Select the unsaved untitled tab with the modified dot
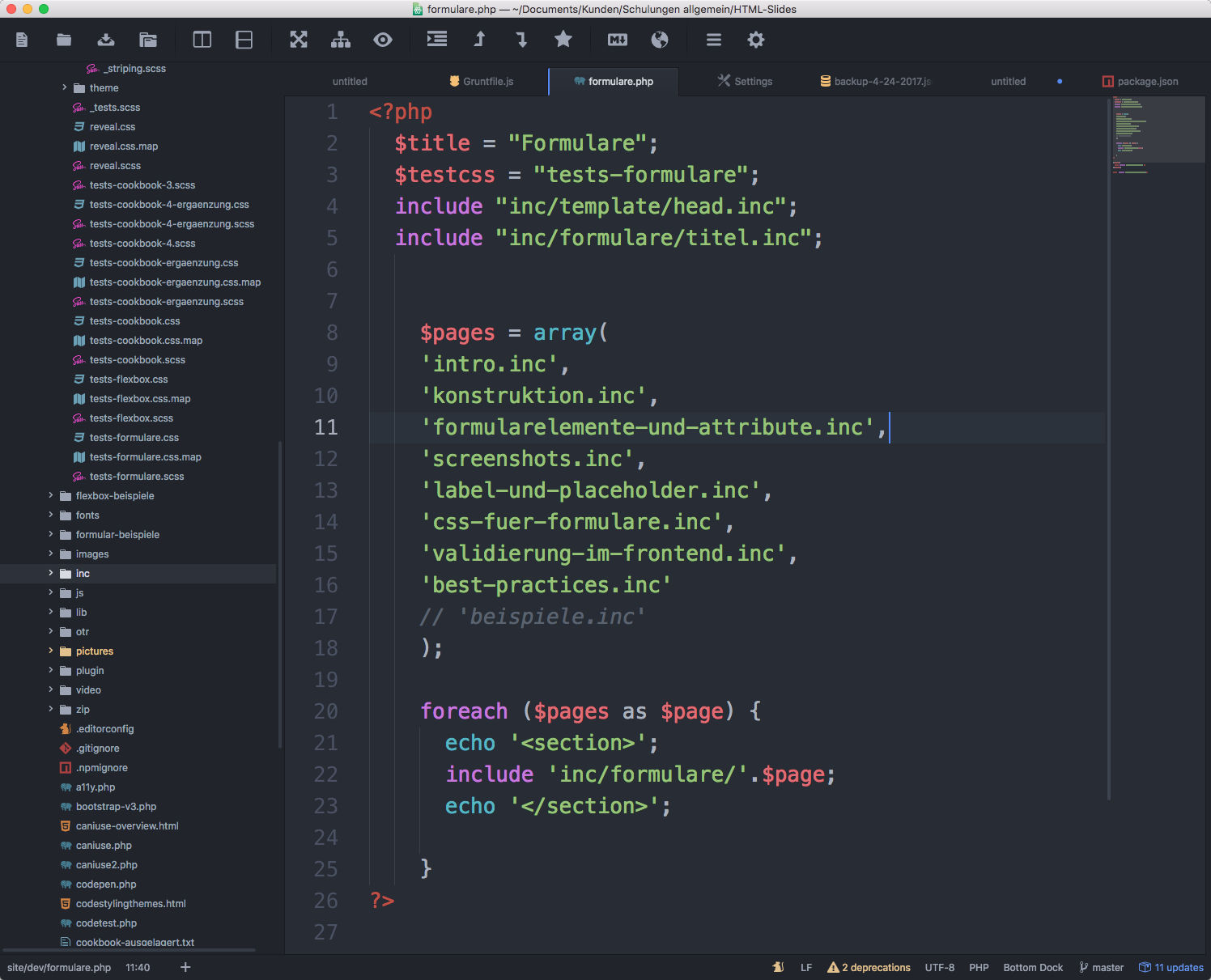Screen dimensions: 1211x980 (x=1008, y=82)
